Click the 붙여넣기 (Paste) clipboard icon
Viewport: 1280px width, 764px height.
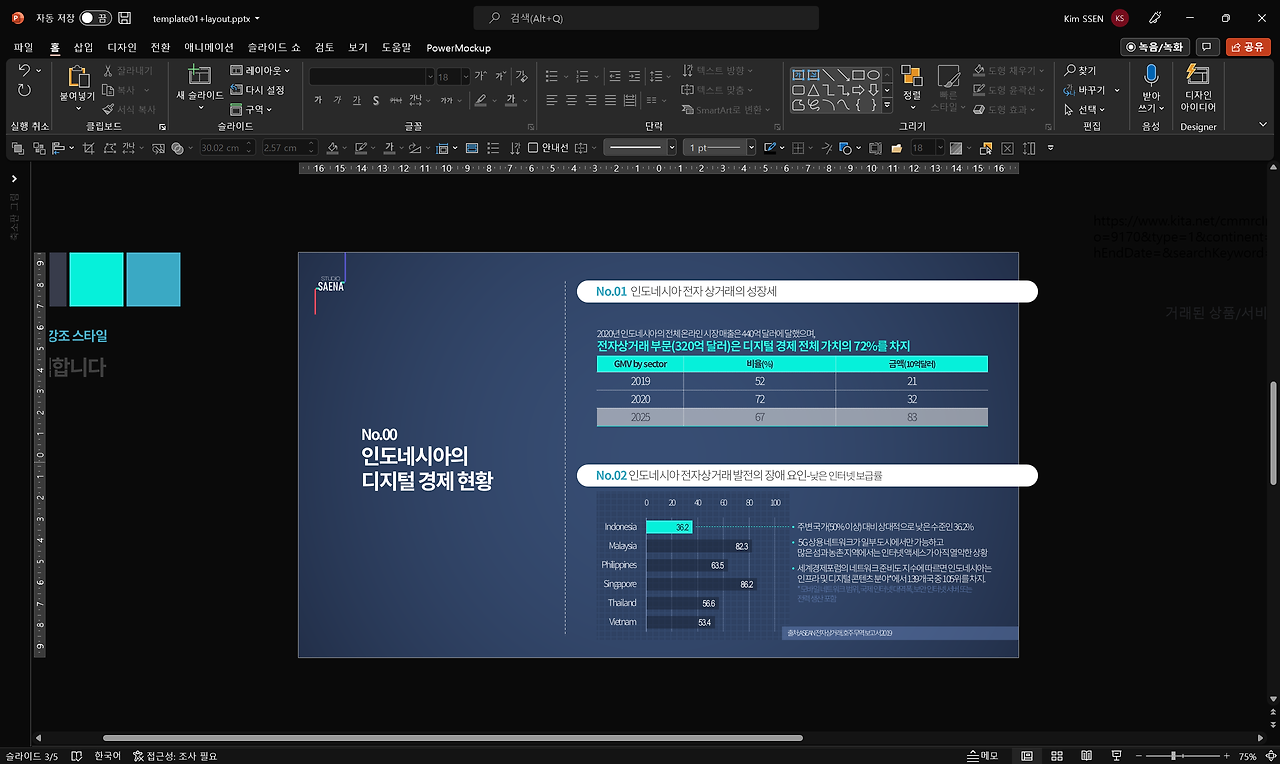pos(77,76)
